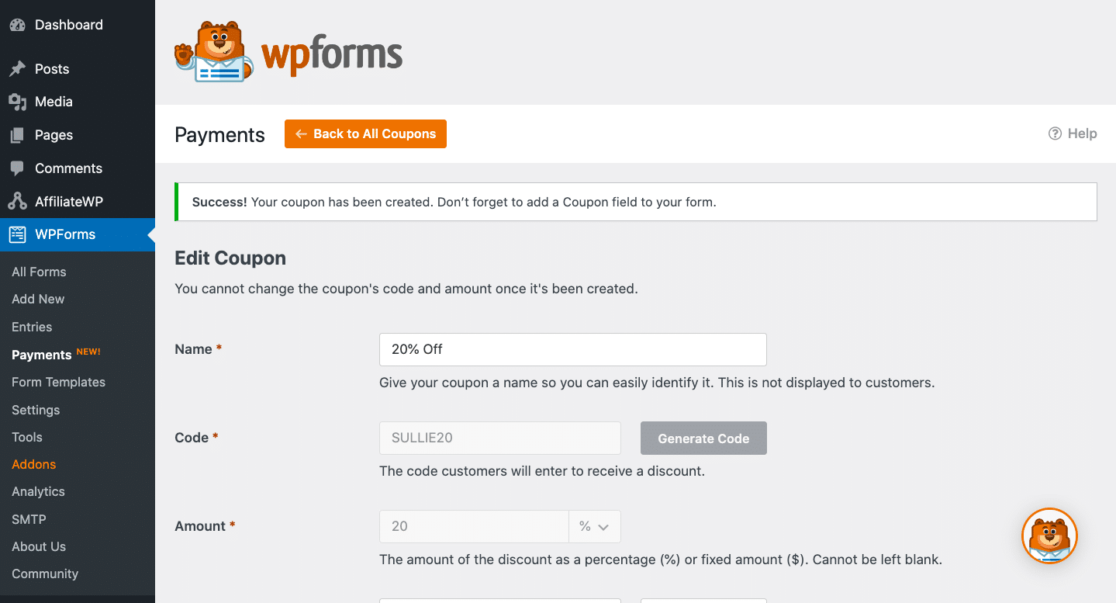This screenshot has height=603, width=1116.
Task: Click the coupon Code field SULLIE20
Action: [499, 438]
